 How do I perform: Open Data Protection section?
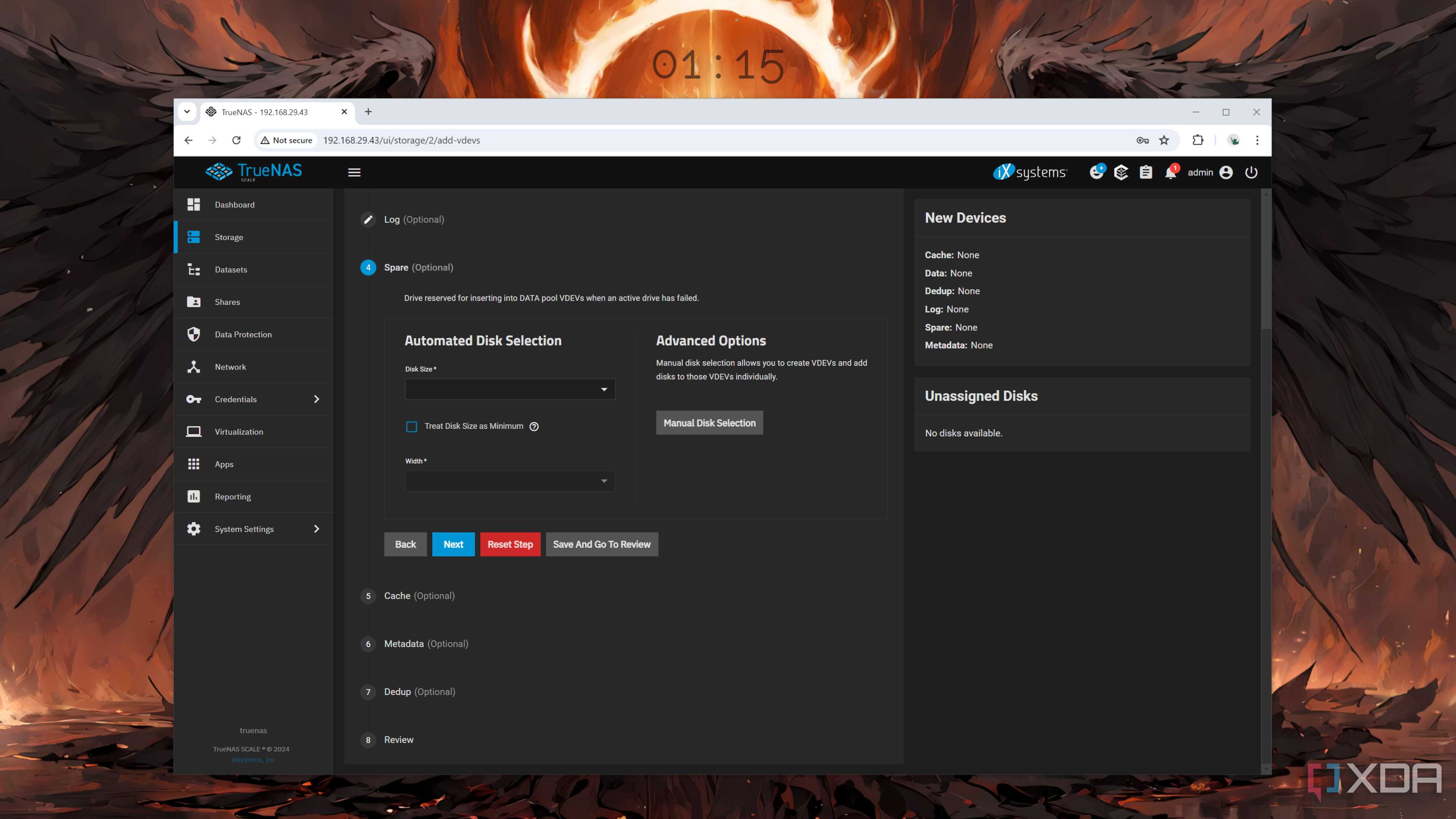click(254, 334)
